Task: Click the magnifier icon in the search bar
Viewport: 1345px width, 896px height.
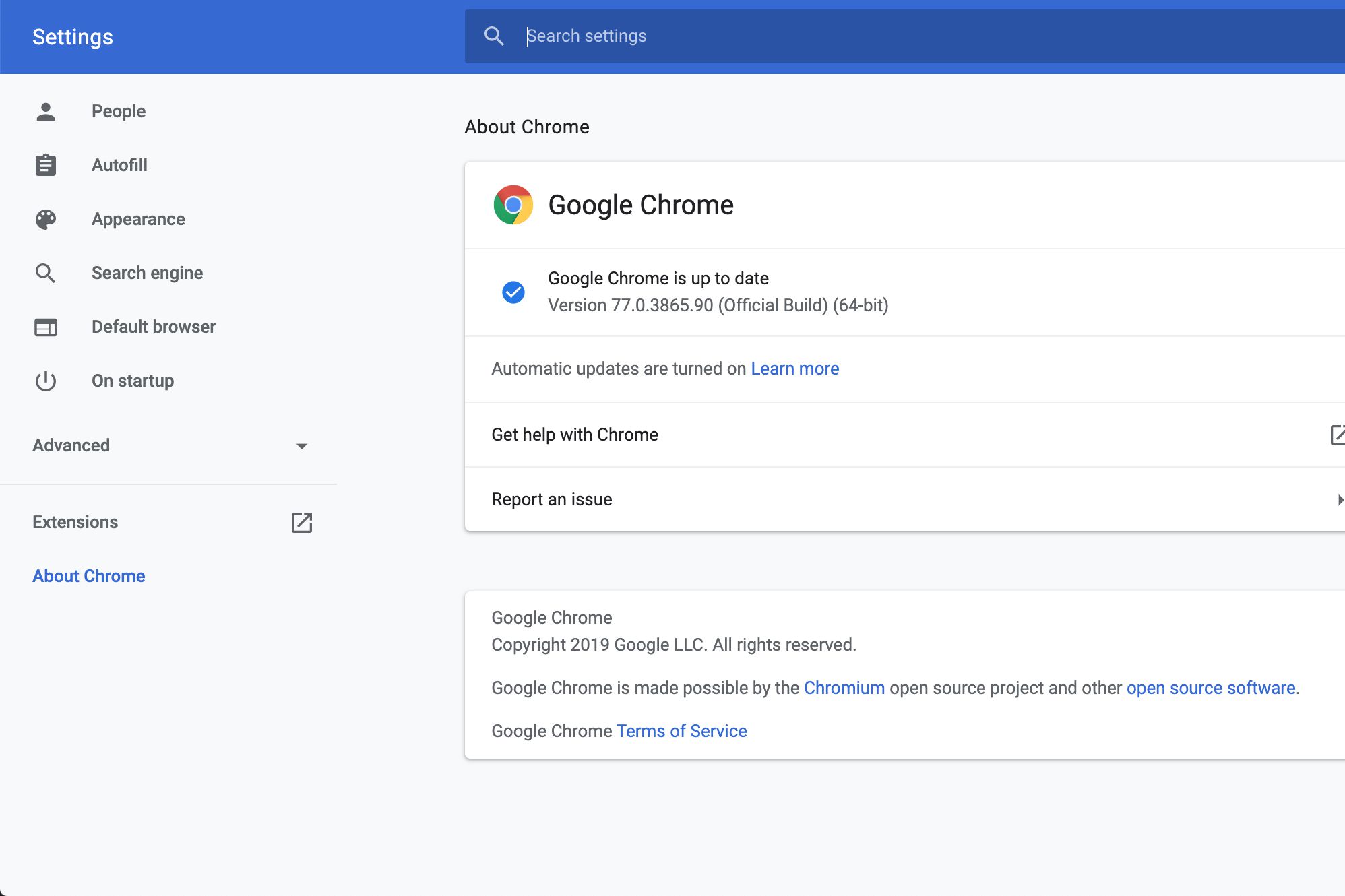Action: pyautogui.click(x=494, y=36)
